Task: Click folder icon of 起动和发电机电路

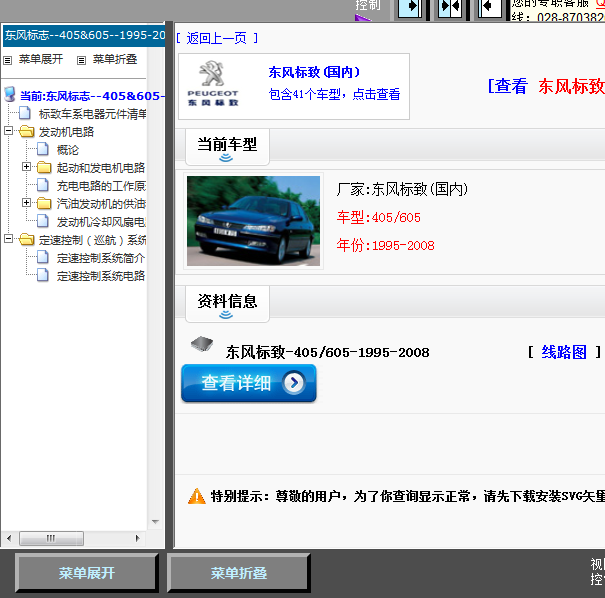Action: pos(44,167)
